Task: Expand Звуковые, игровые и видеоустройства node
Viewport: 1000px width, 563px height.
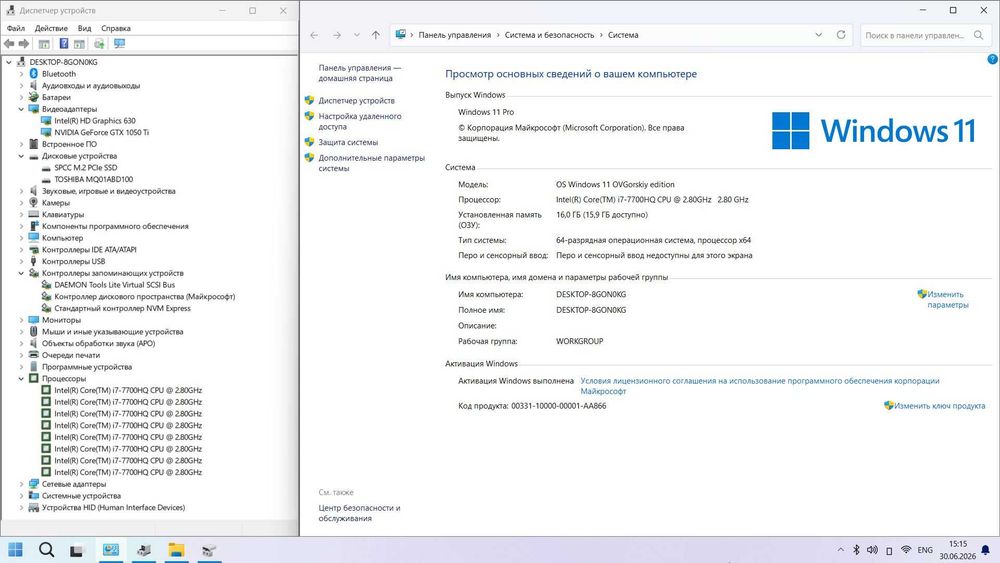Action: point(21,191)
